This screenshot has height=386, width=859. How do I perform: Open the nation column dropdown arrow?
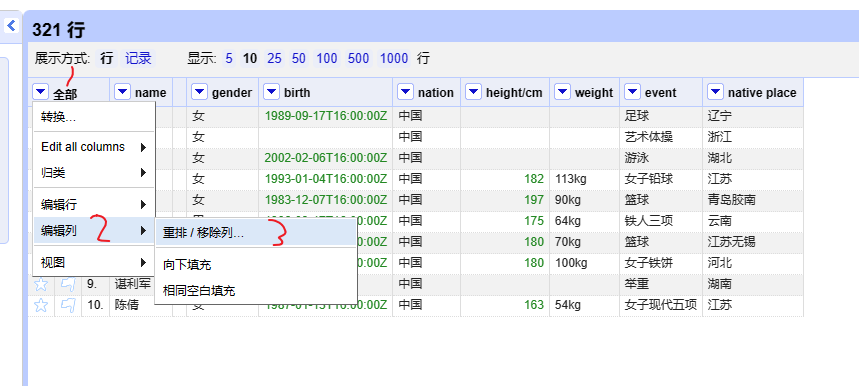tap(405, 92)
